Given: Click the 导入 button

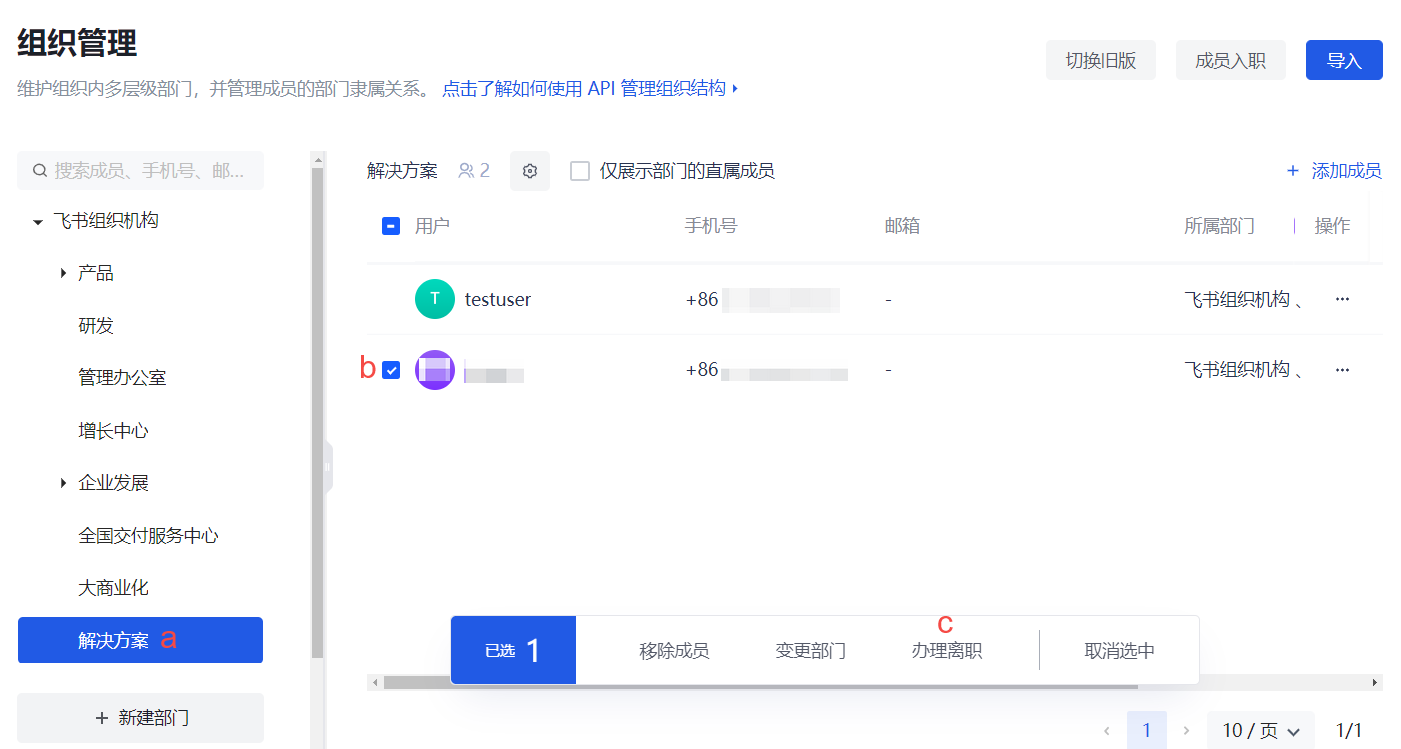Looking at the screenshot, I should click(1344, 60).
